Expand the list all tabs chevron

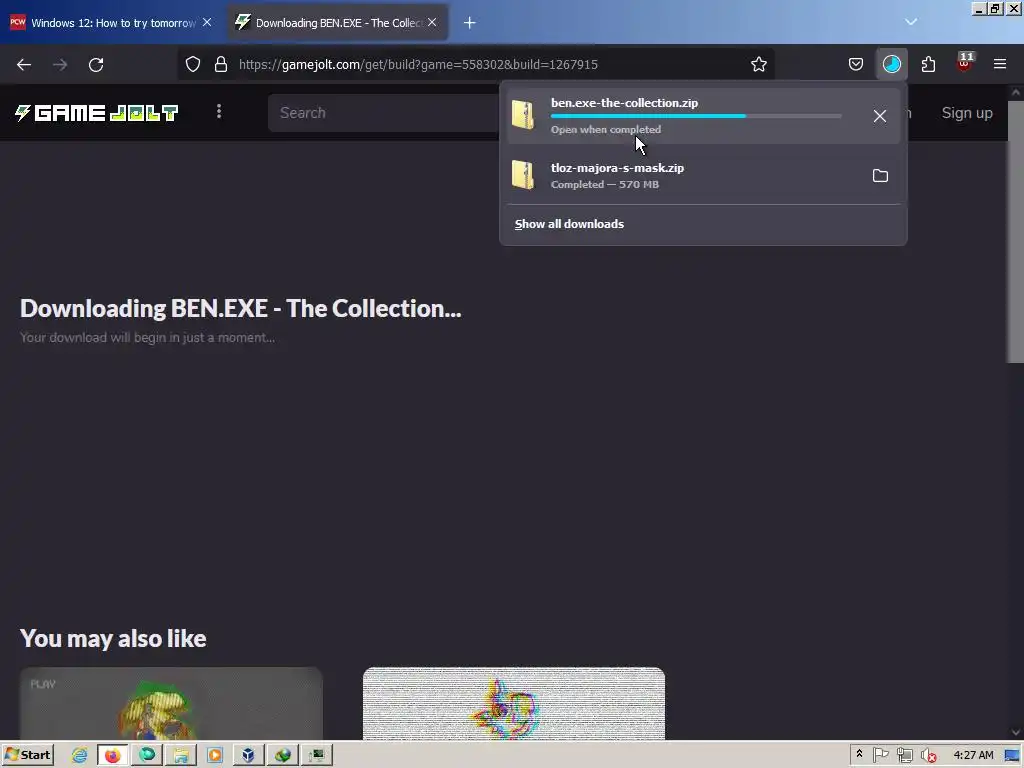(911, 22)
